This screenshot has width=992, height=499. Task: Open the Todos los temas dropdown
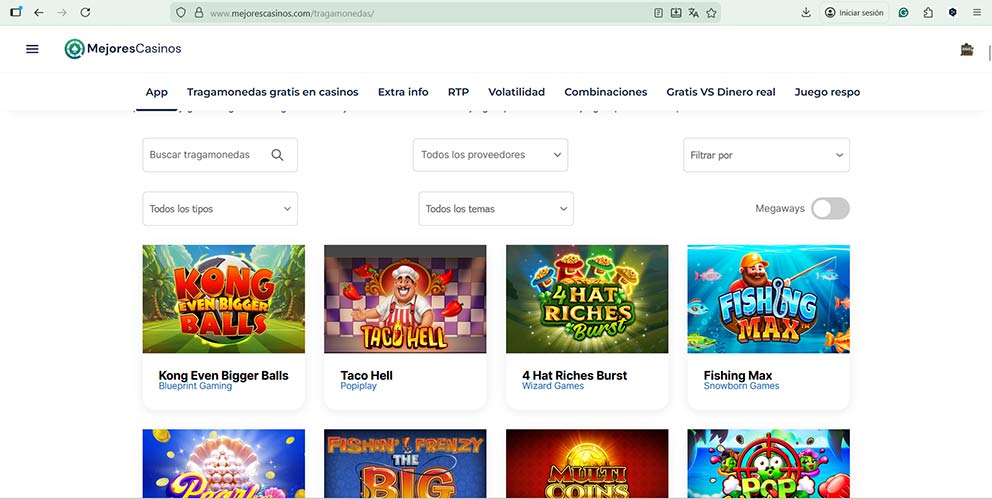[x=495, y=209]
